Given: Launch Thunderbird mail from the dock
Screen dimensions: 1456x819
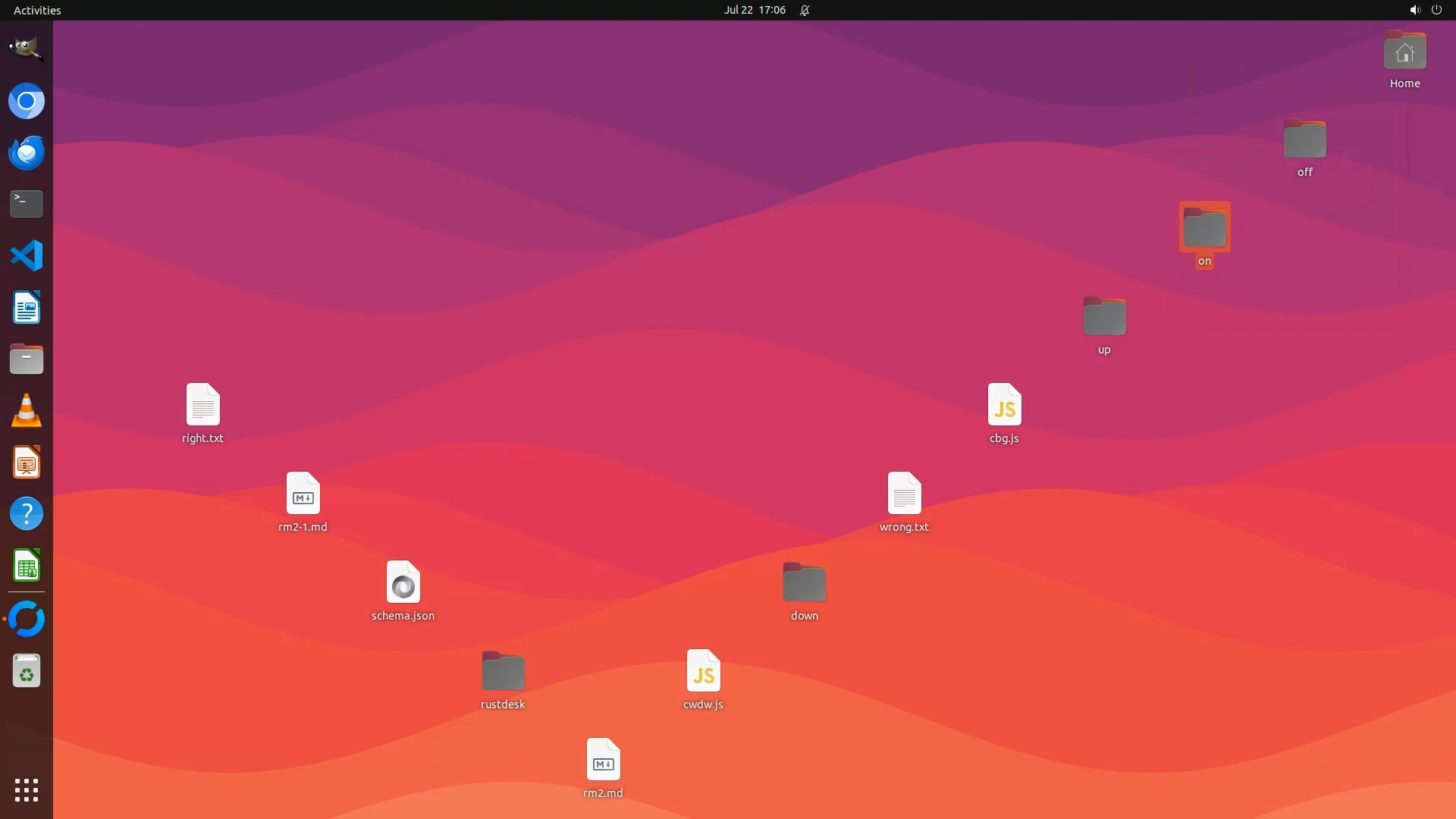Looking at the screenshot, I should point(26,152).
